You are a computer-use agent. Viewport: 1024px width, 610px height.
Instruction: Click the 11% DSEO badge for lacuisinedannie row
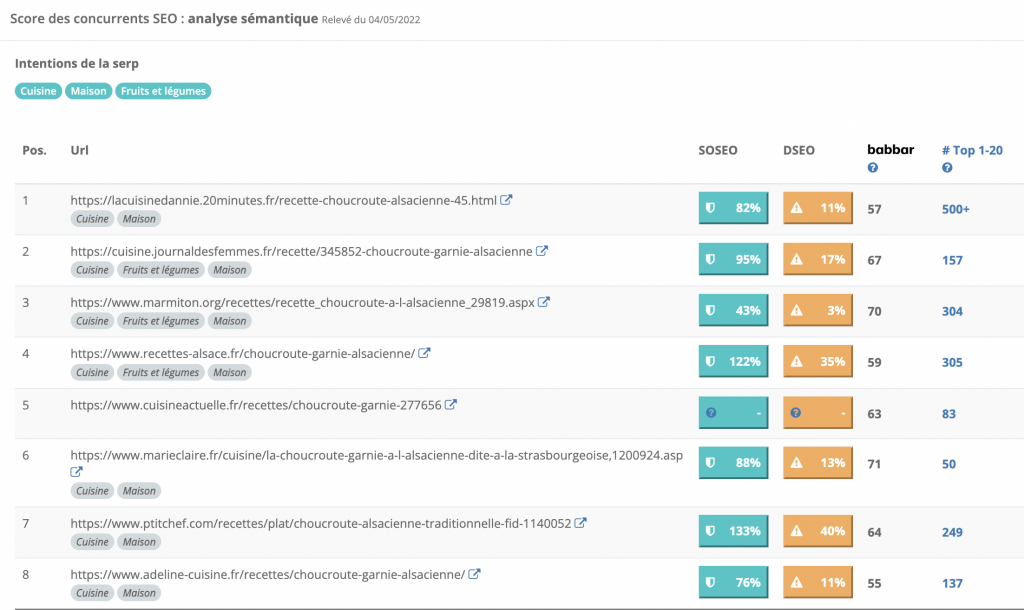coord(818,208)
